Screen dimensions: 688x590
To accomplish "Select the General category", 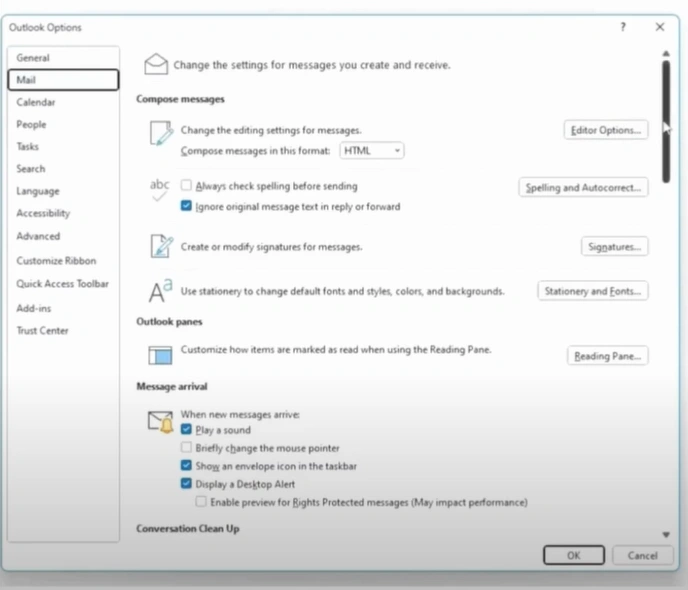I will click(x=63, y=57).
